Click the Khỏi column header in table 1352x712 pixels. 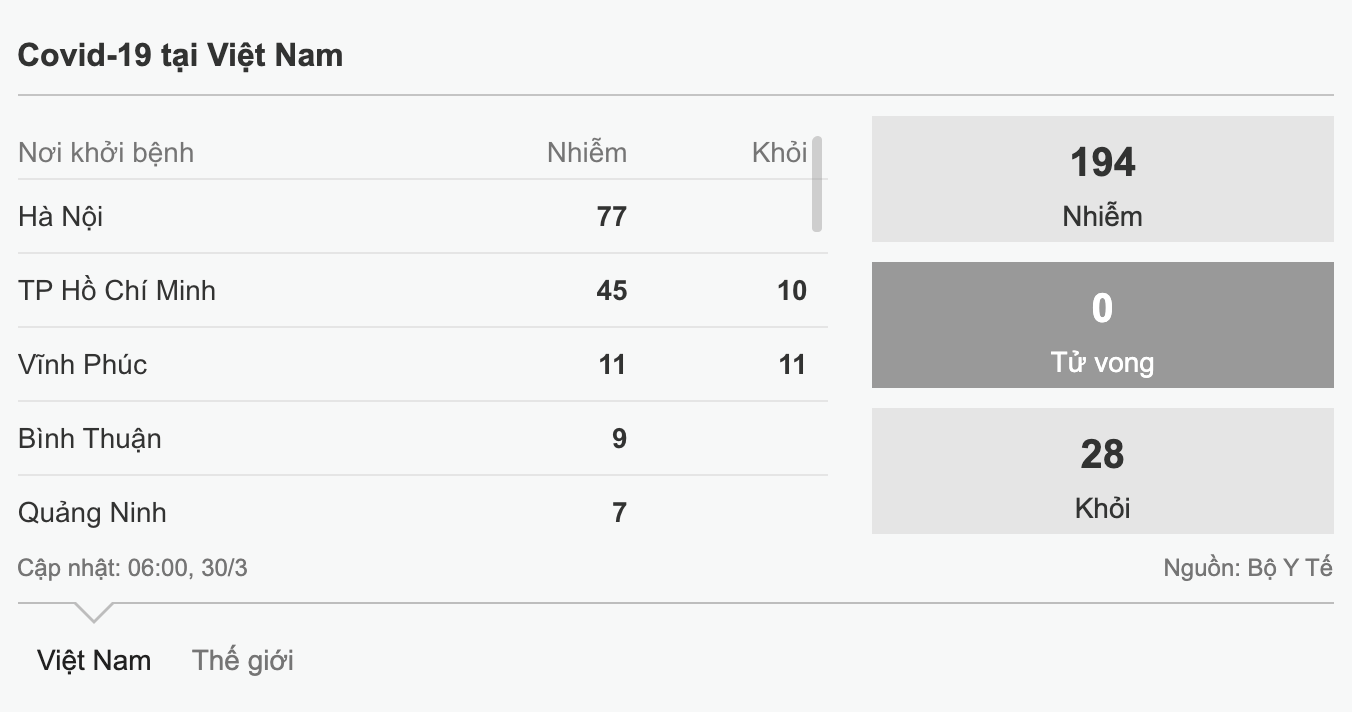pyautogui.click(x=779, y=152)
